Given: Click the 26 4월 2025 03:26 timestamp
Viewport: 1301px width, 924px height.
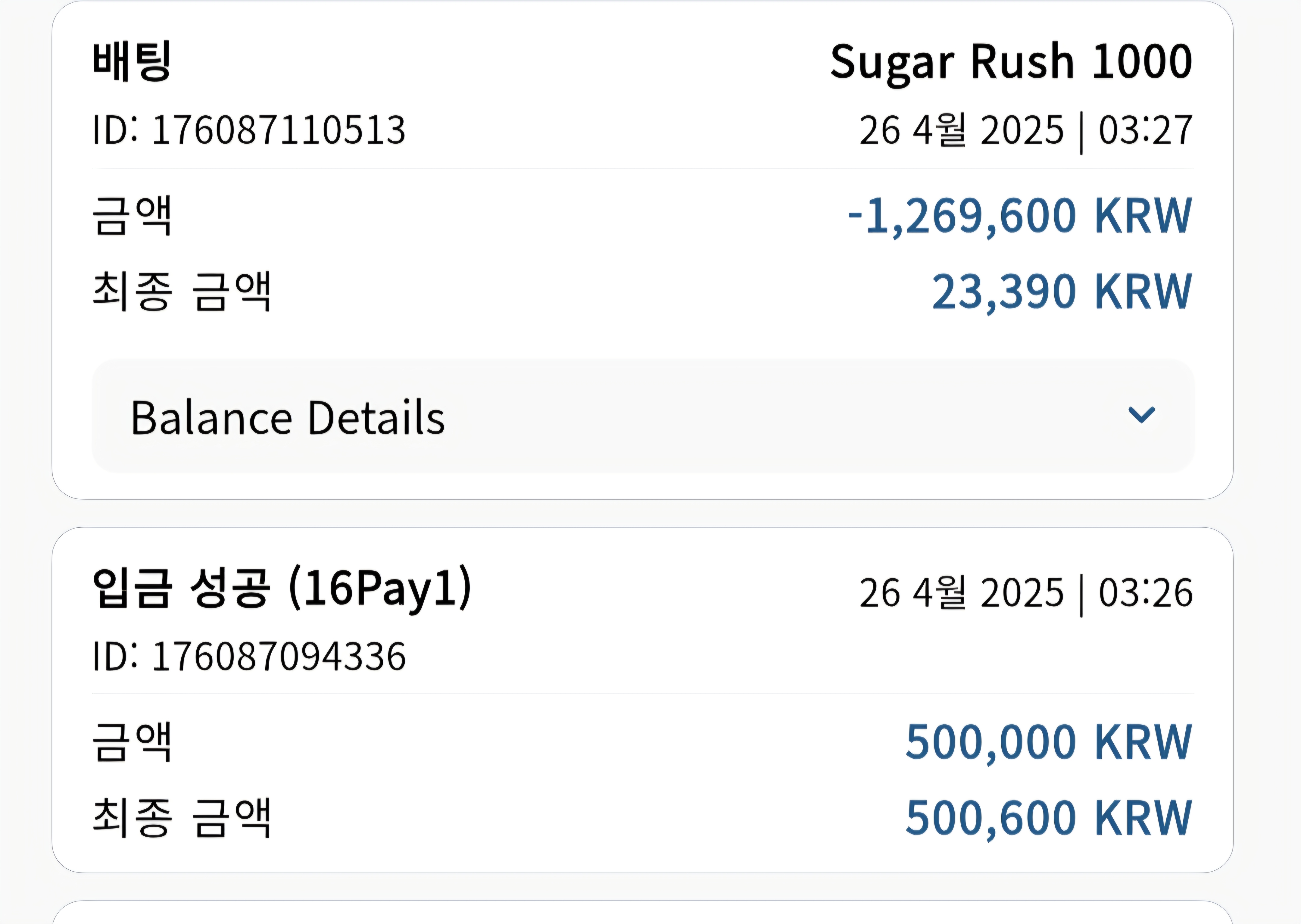Looking at the screenshot, I should coord(1026,593).
